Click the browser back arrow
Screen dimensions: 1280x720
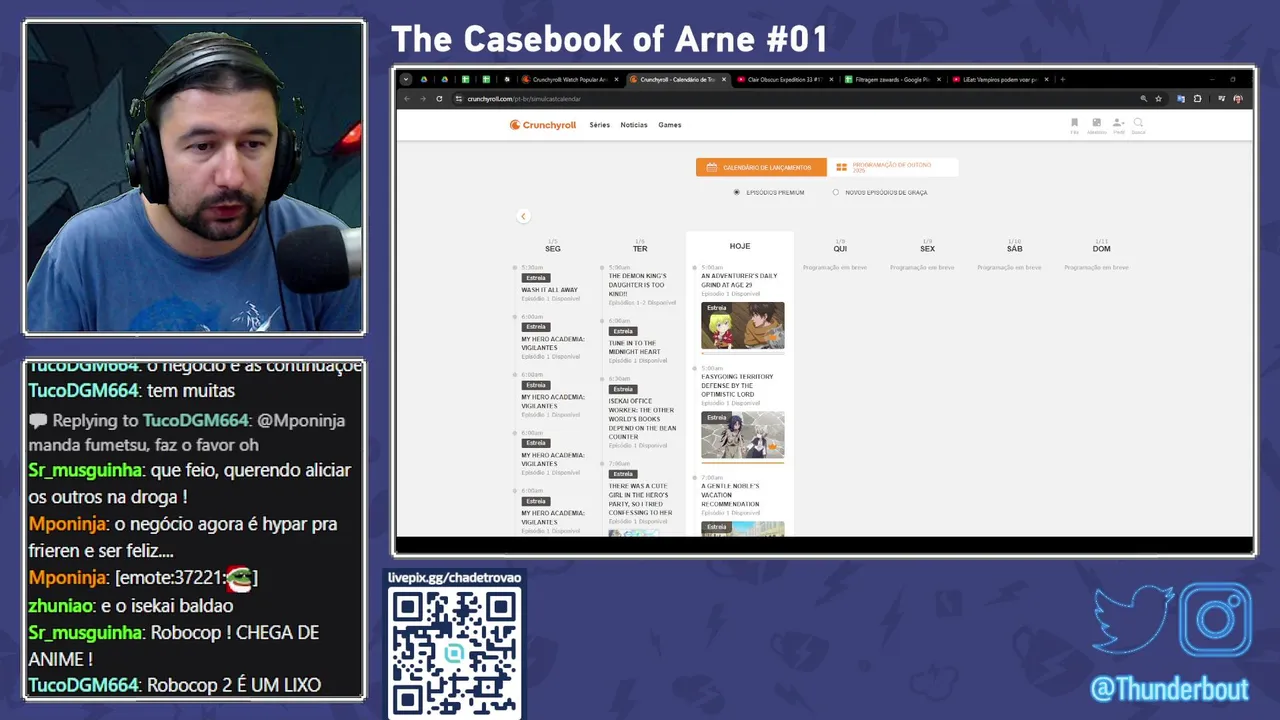[x=407, y=99]
